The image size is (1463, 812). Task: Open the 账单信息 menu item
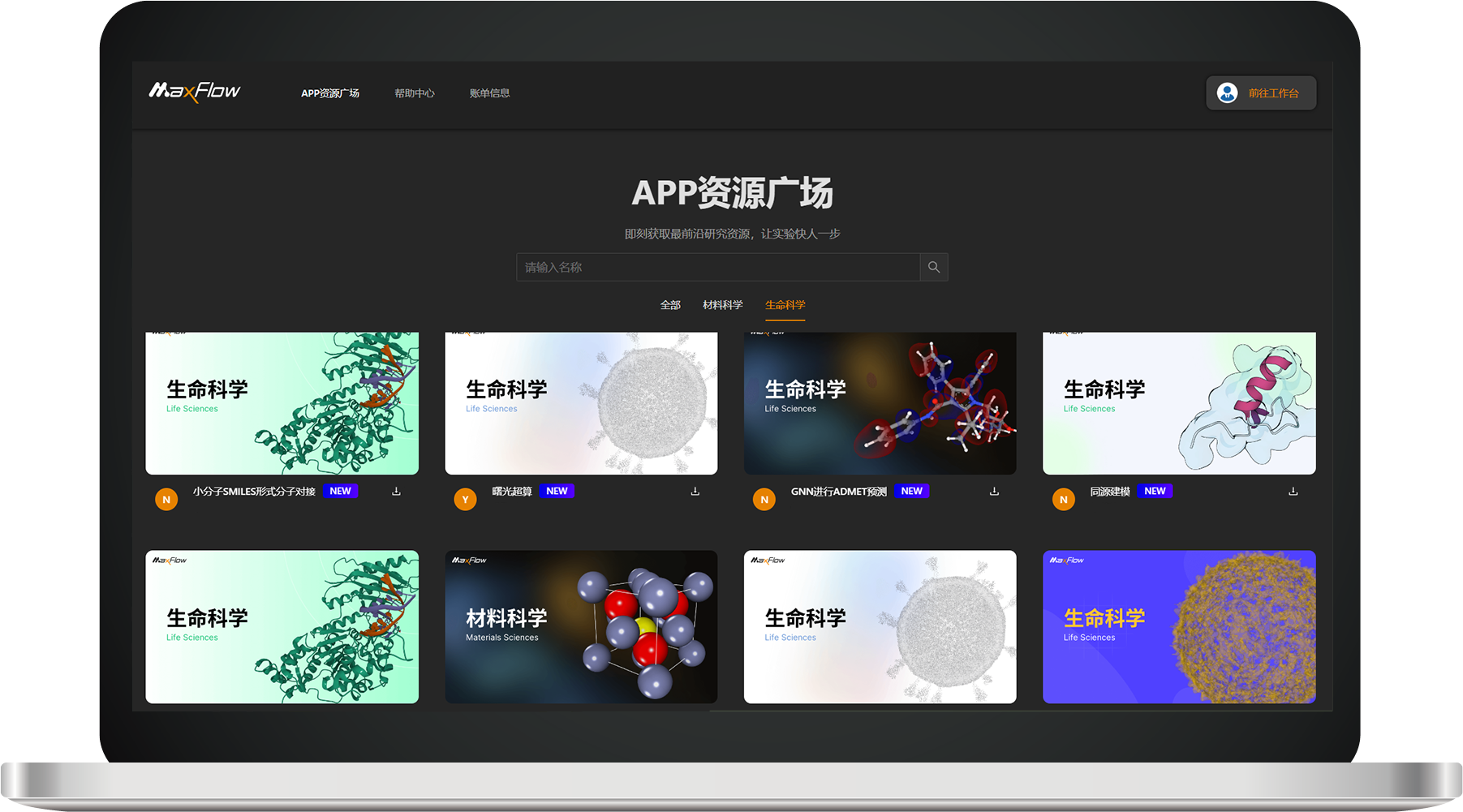click(x=489, y=92)
